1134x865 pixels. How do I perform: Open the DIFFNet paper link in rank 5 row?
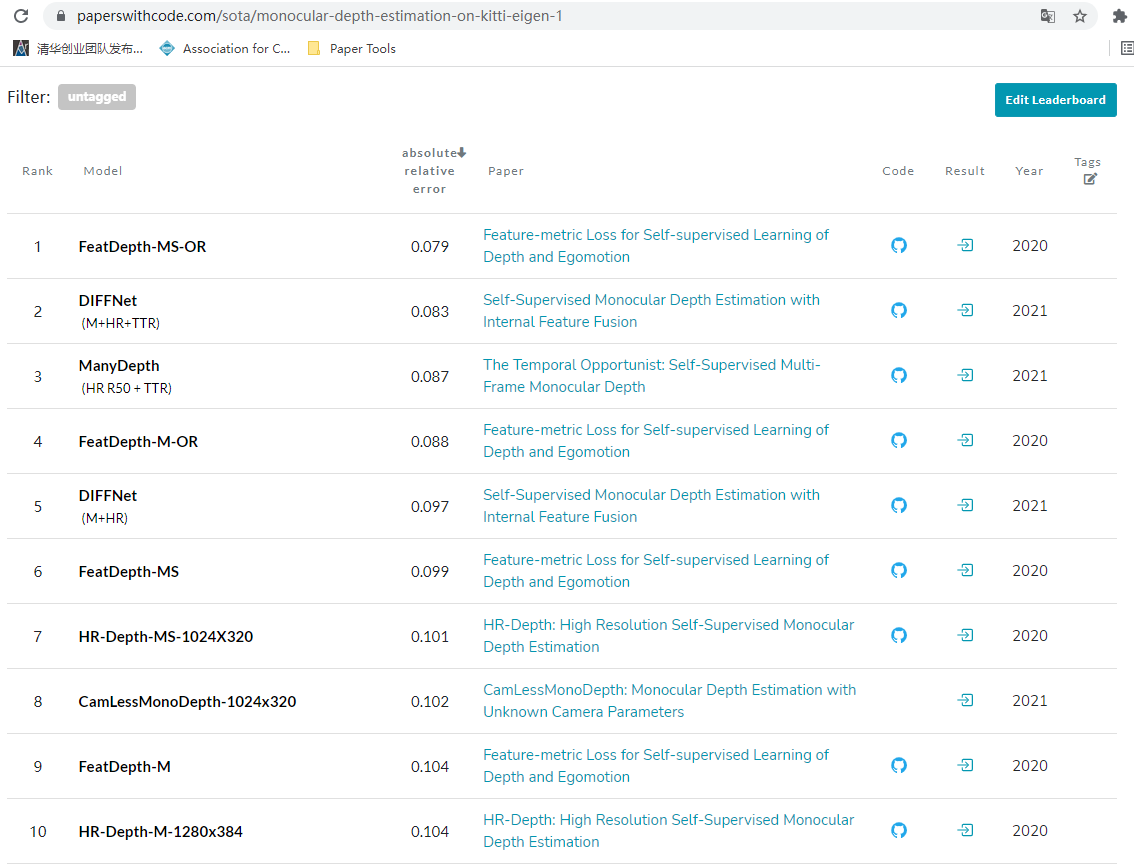[x=652, y=506]
